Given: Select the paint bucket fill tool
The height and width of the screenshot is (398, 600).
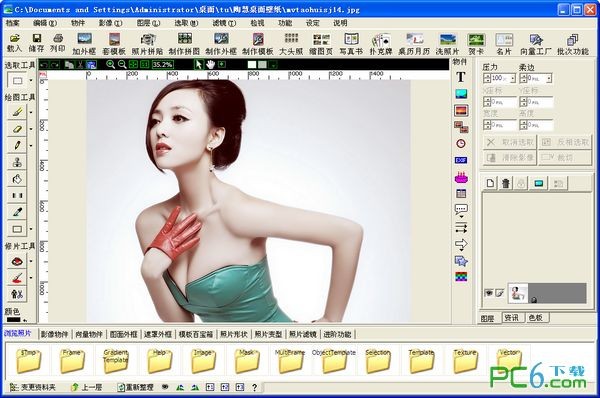Looking at the screenshot, I should [x=17, y=179].
